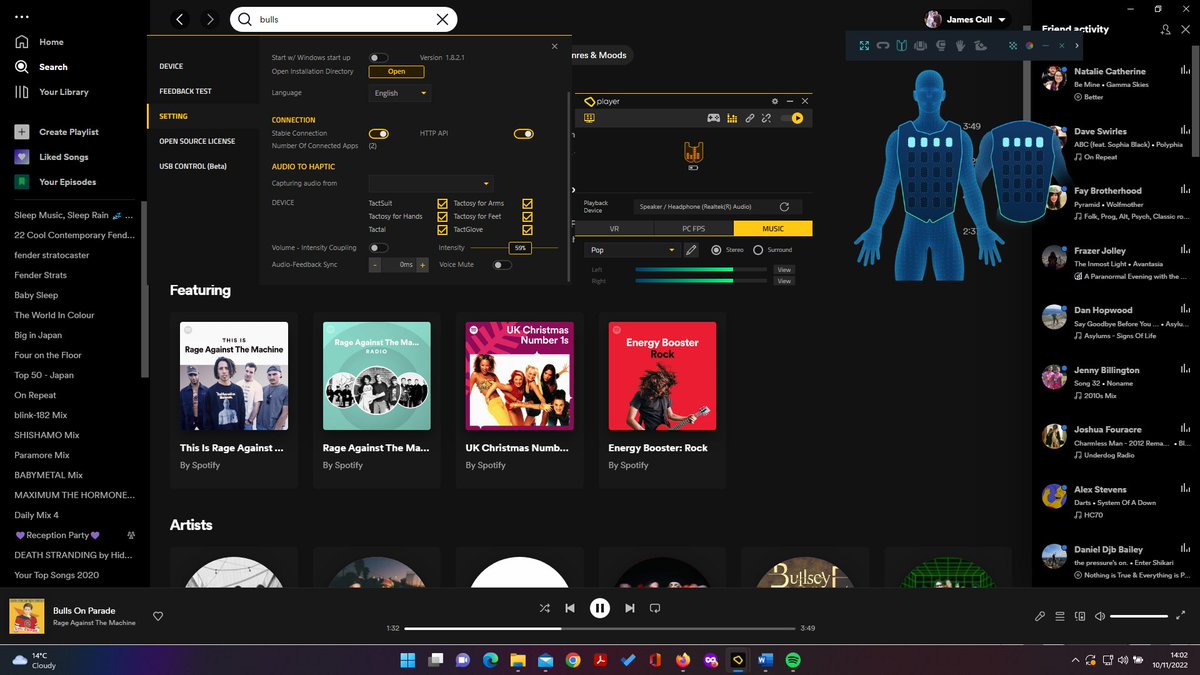Click the Create Playlist plus icon
The width and height of the screenshot is (1200, 675).
(21, 132)
